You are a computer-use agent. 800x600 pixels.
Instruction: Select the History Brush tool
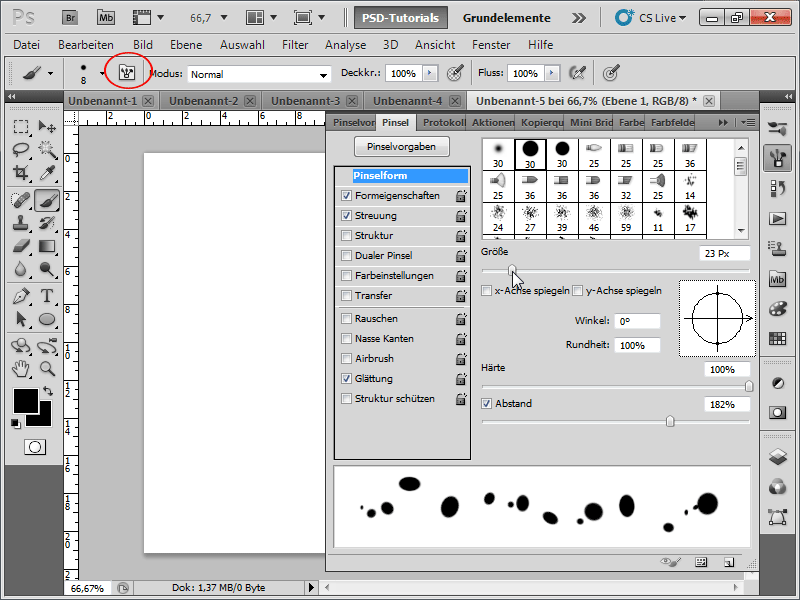point(47,223)
